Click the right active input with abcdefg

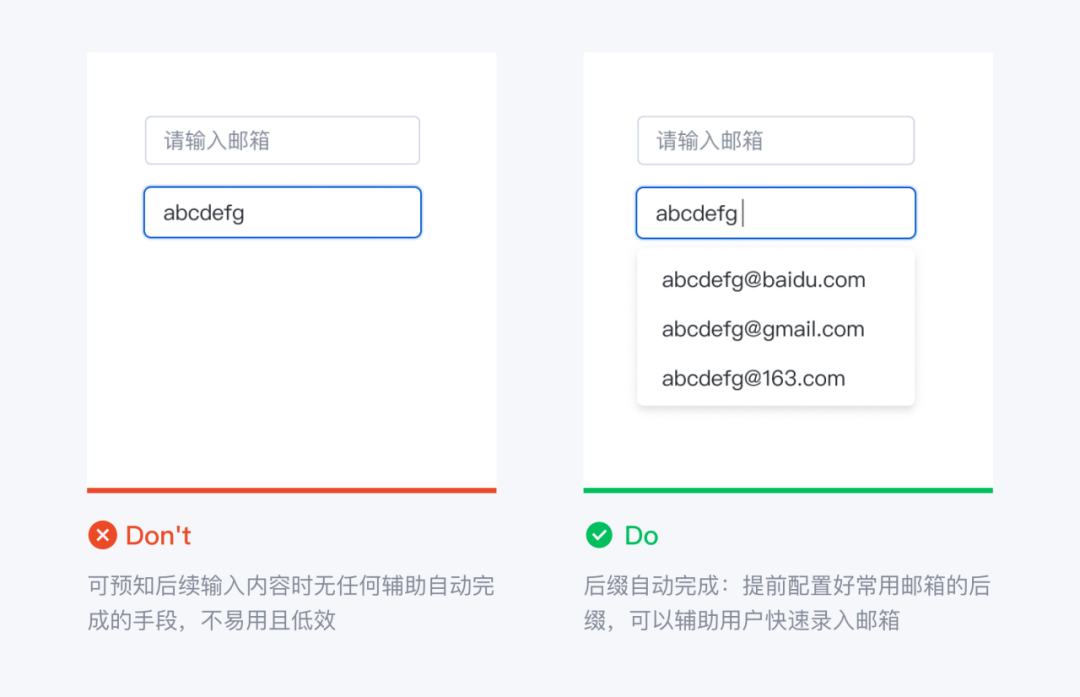tap(776, 213)
